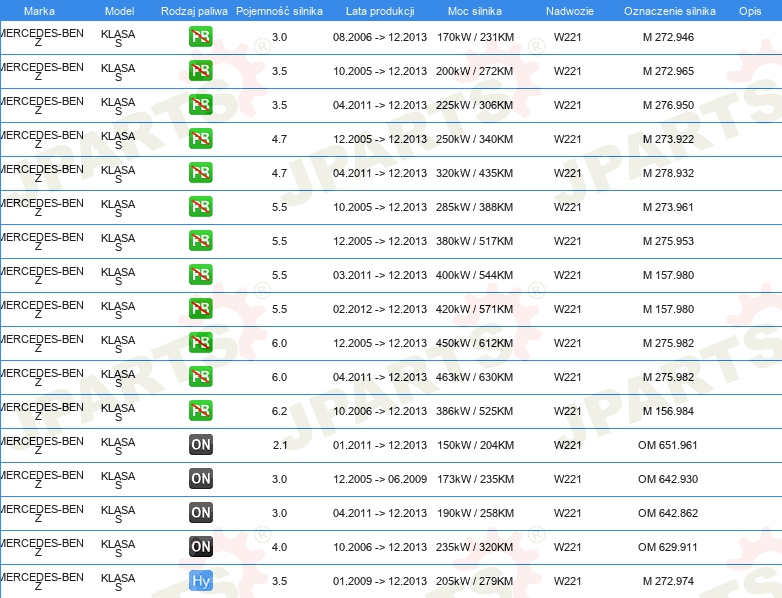Select engine code M 276.950

[668, 105]
